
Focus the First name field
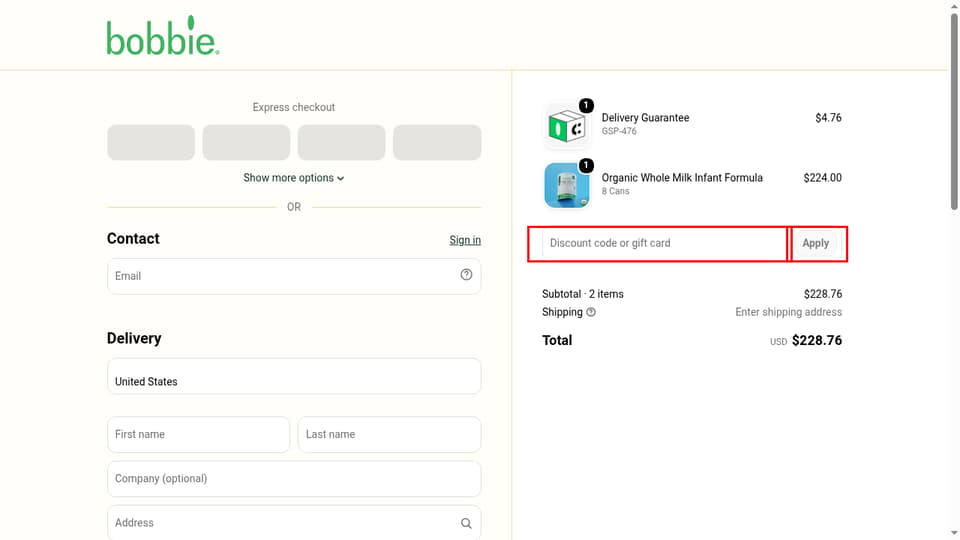pos(198,435)
